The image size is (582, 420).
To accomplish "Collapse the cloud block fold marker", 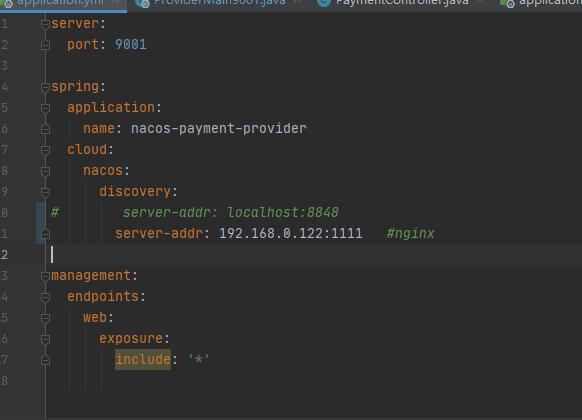I will [45, 150].
